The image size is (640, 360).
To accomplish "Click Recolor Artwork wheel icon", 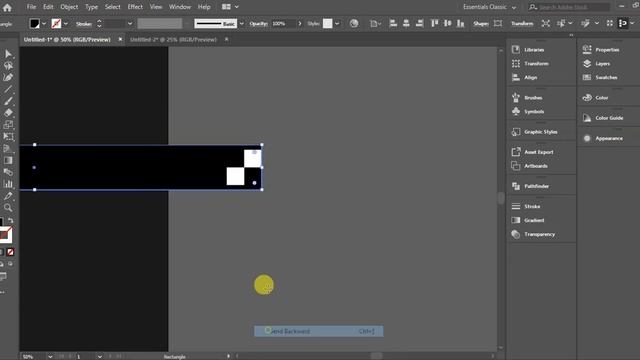I will click(x=354, y=24).
